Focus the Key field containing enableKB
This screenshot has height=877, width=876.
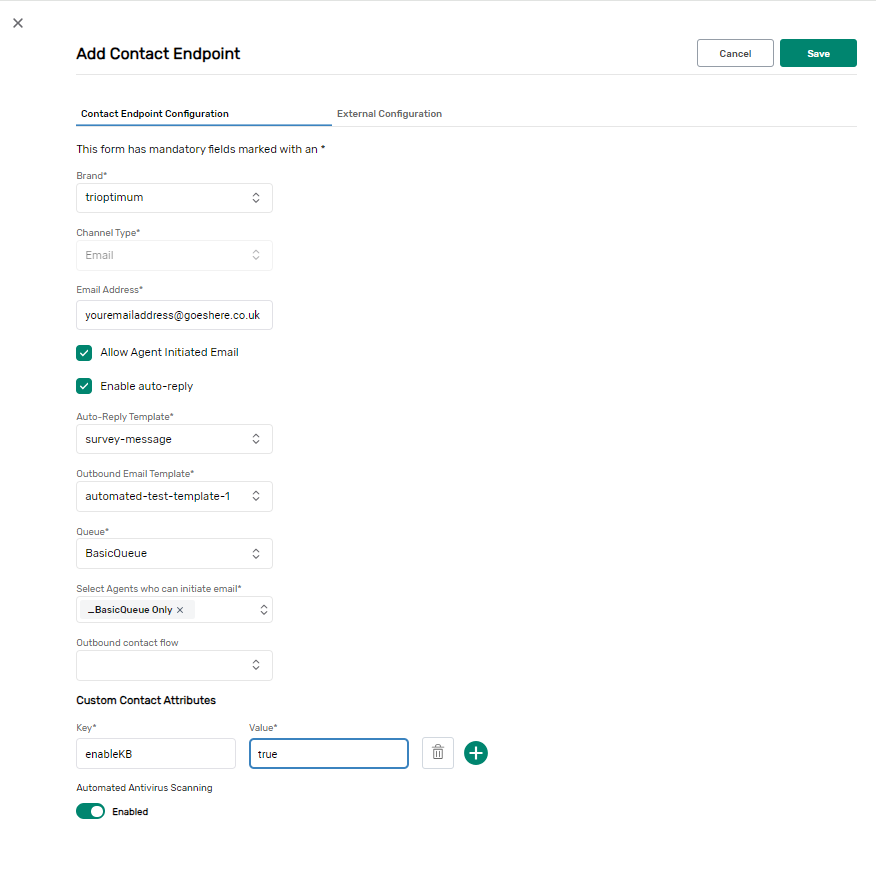[155, 753]
